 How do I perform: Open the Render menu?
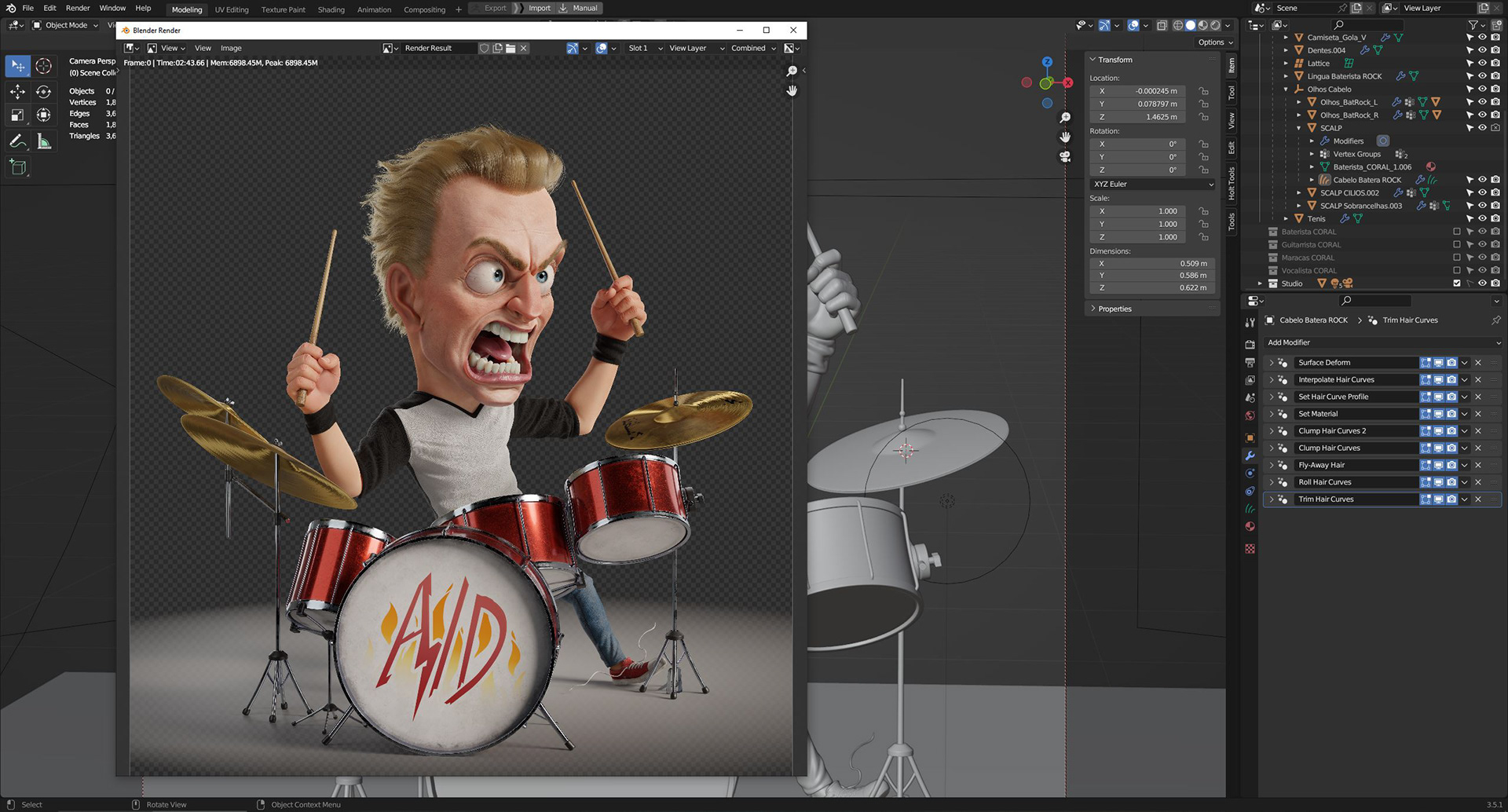coord(78,8)
